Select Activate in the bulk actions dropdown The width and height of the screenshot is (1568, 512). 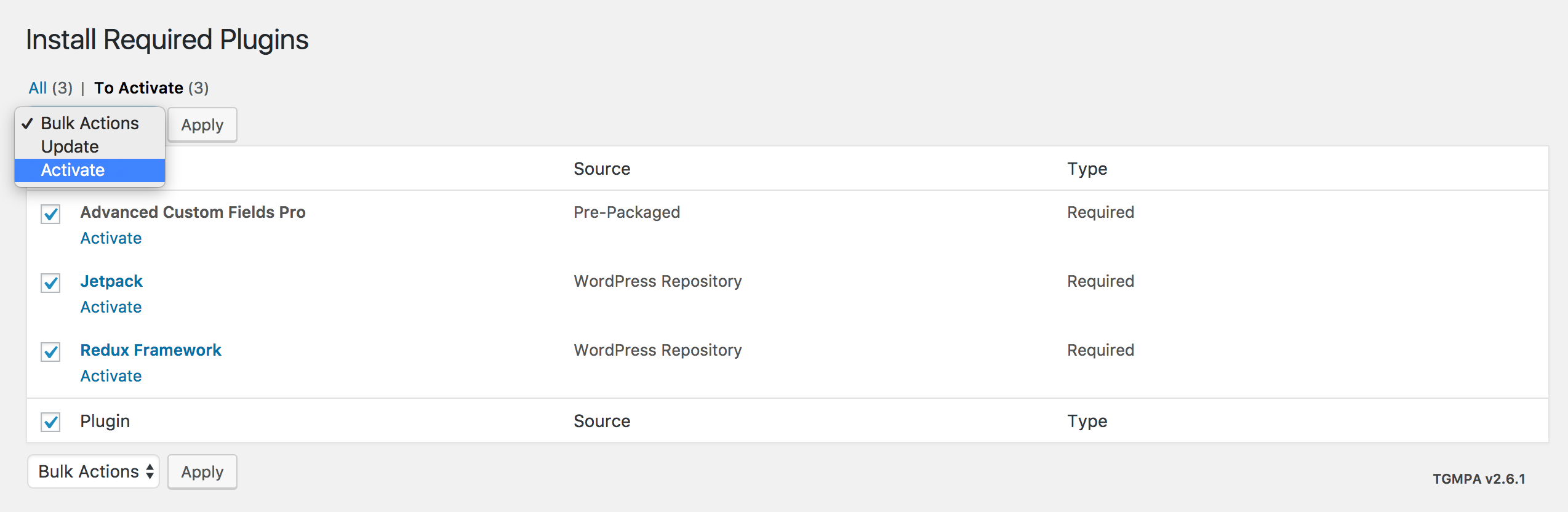click(x=90, y=170)
